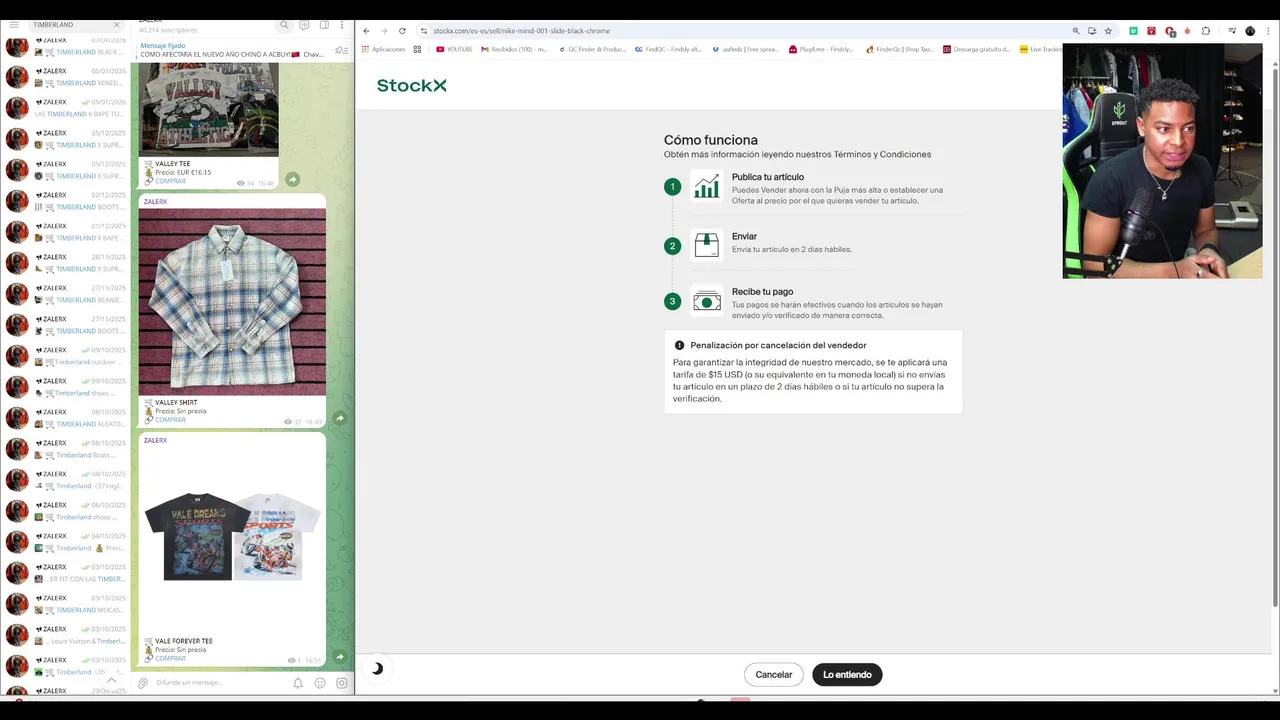This screenshot has width=1280, height=720.
Task: Open the Telegram hamburger menu
Action: (14, 24)
